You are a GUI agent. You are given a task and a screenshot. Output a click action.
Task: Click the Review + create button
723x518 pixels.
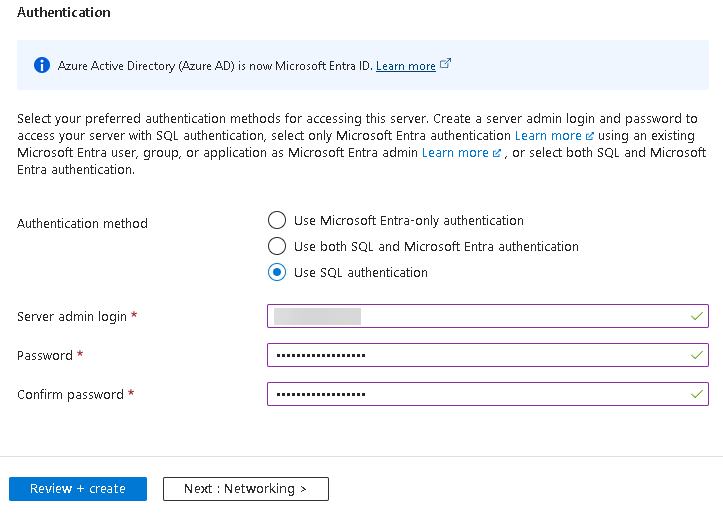(78, 488)
